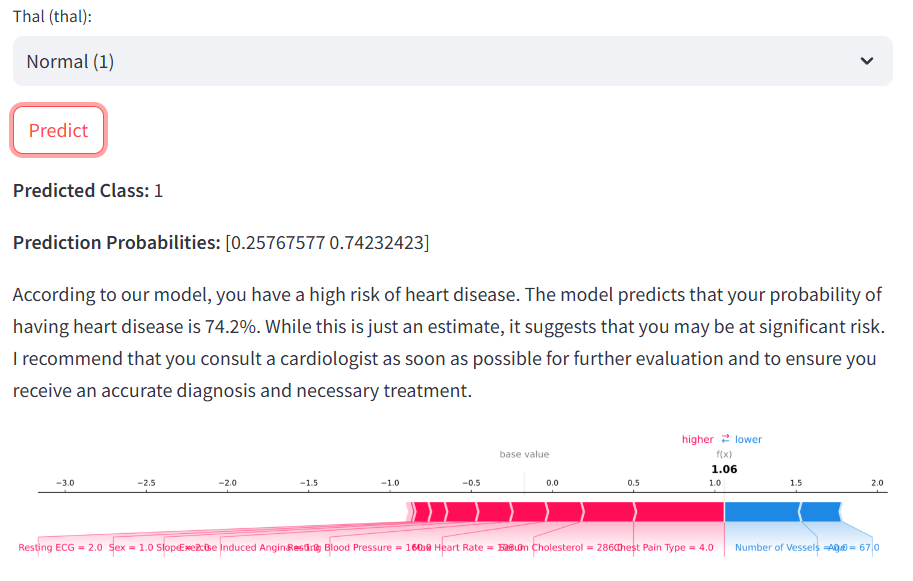Click the 'base value' label on plot
Screen dimensions: 913x581
coord(524,454)
